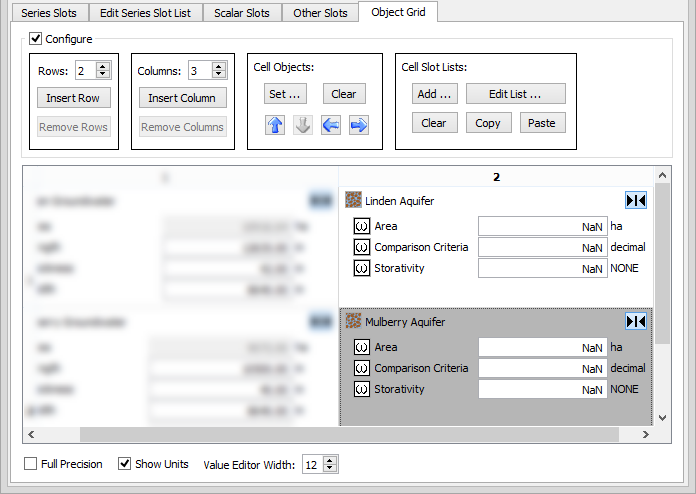The image size is (696, 494).
Task: Decrease the Value Editor Width spinner
Action: pos(331,468)
